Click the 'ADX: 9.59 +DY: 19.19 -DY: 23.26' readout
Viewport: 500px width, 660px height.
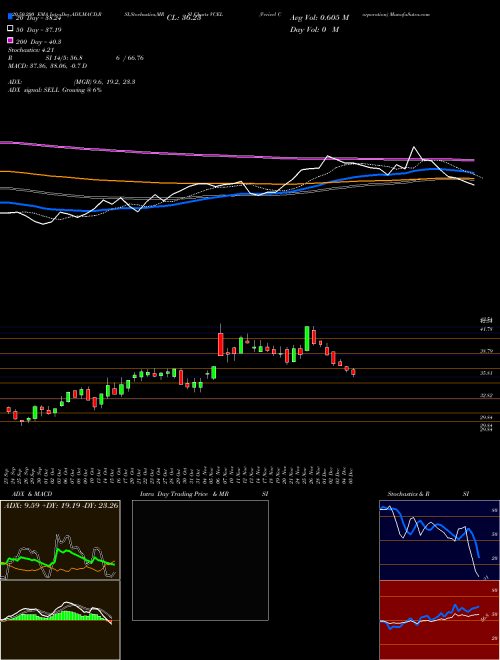pyautogui.click(x=61, y=506)
